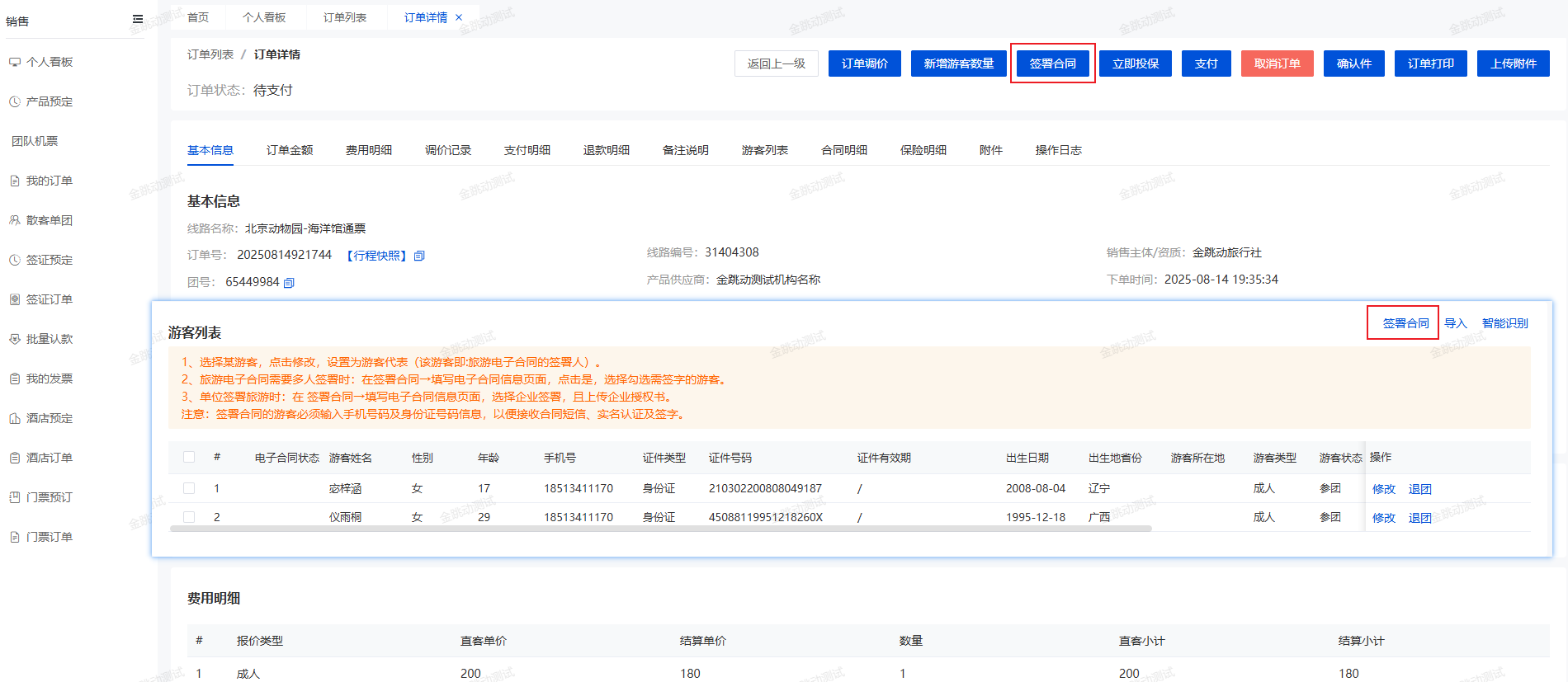Open the 操作日志 tab
The height and width of the screenshot is (682, 1568).
pyautogui.click(x=1058, y=150)
